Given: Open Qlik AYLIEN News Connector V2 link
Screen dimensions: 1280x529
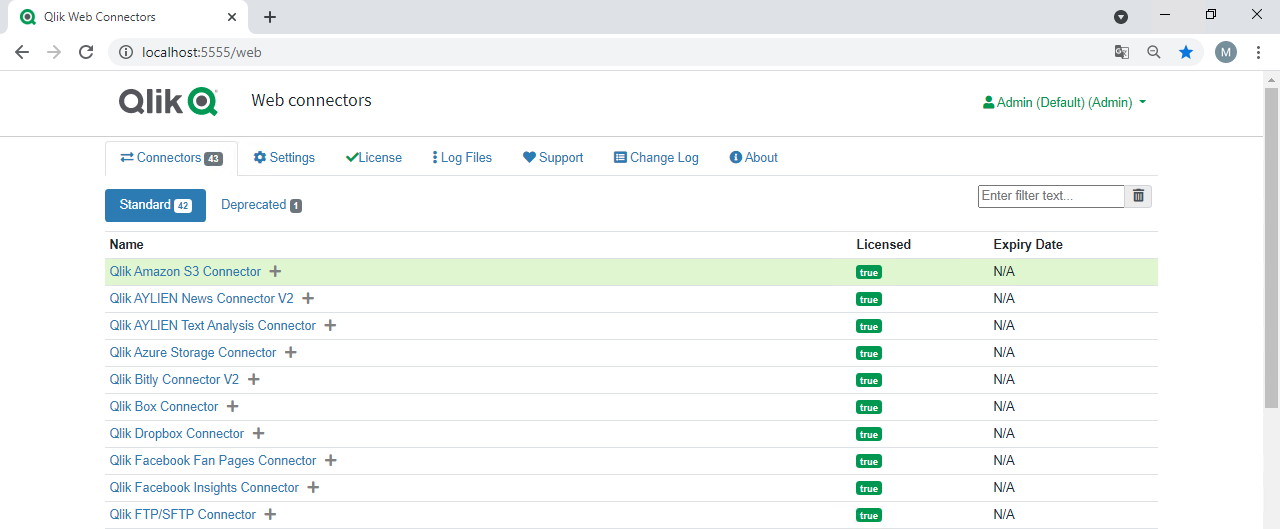Looking at the screenshot, I should click(202, 299).
